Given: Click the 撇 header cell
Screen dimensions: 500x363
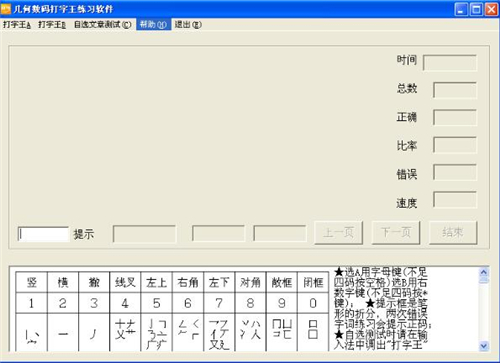Looking at the screenshot, I should [94, 283].
